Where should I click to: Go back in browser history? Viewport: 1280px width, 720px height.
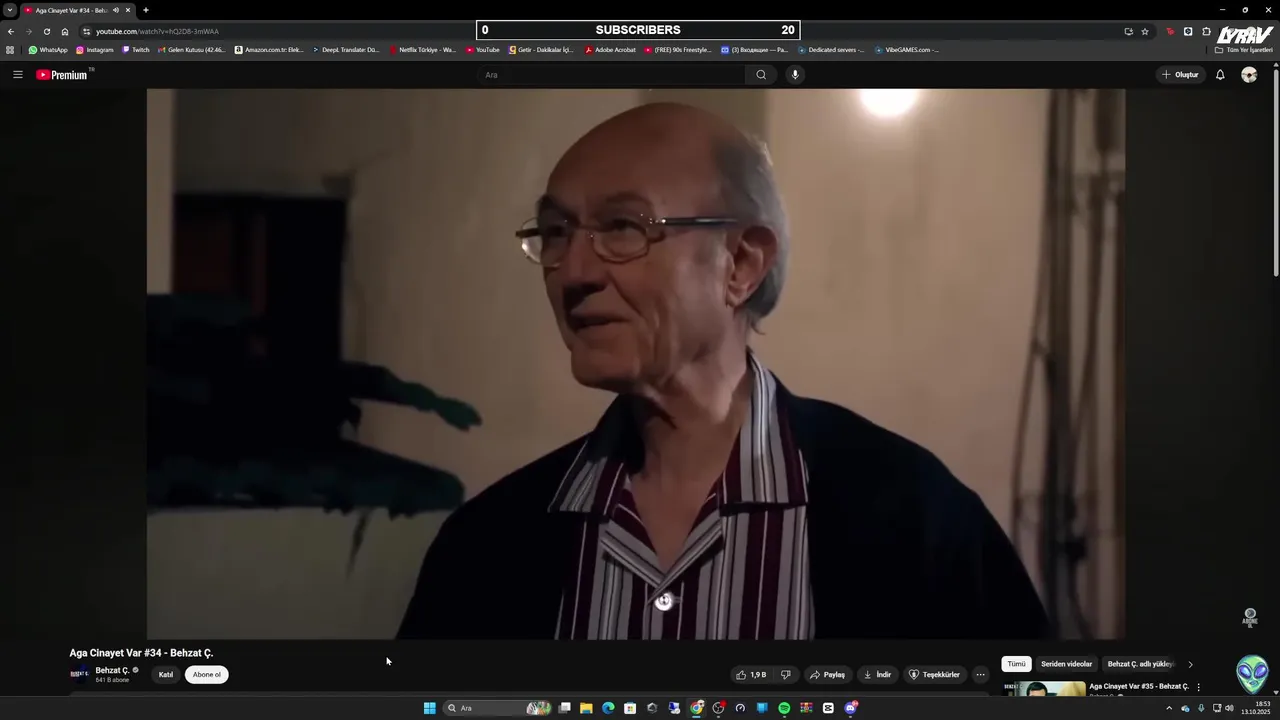[11, 31]
